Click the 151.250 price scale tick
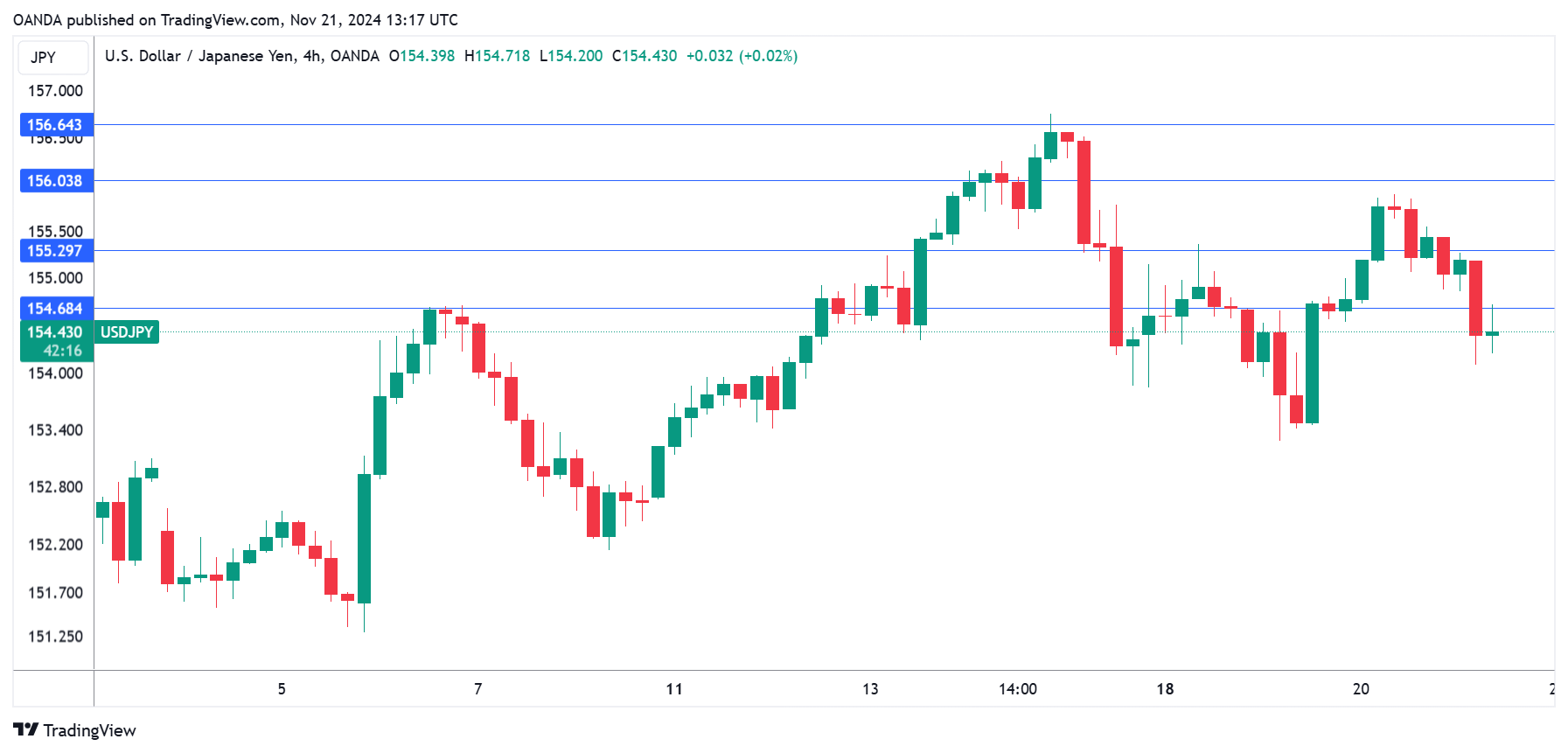This screenshot has height=753, width=1568. [x=55, y=637]
